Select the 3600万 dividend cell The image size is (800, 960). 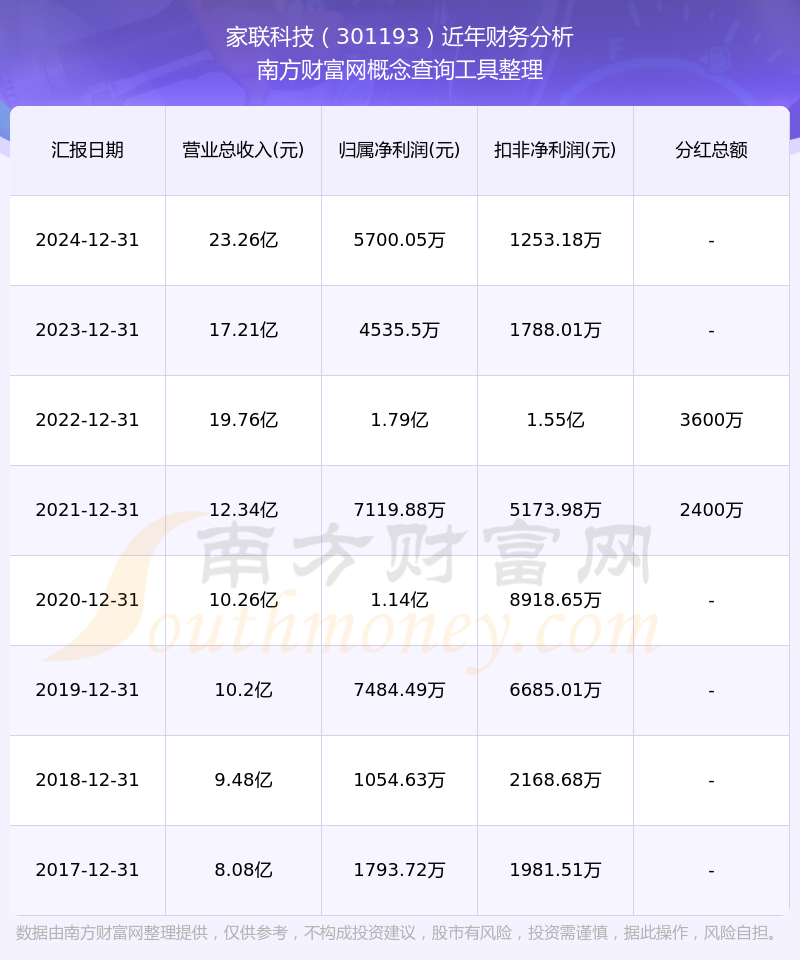coord(711,420)
